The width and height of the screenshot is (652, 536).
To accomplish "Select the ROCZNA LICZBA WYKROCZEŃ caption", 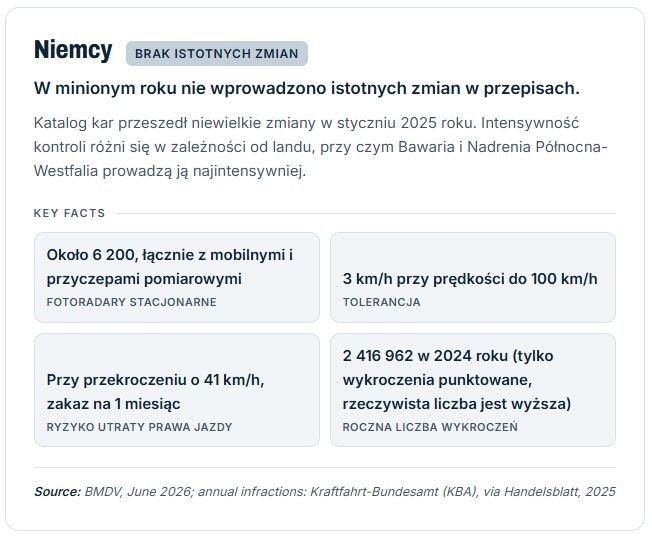I will point(430,427).
